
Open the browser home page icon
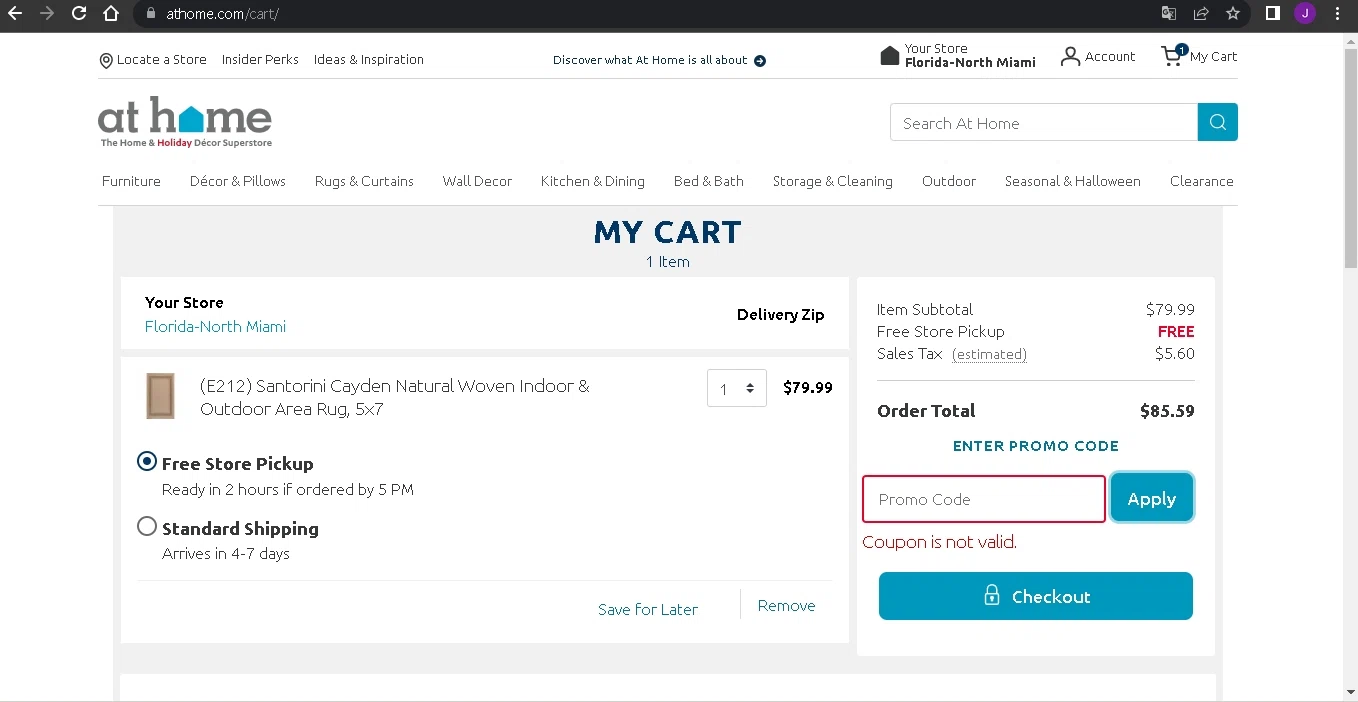[112, 14]
